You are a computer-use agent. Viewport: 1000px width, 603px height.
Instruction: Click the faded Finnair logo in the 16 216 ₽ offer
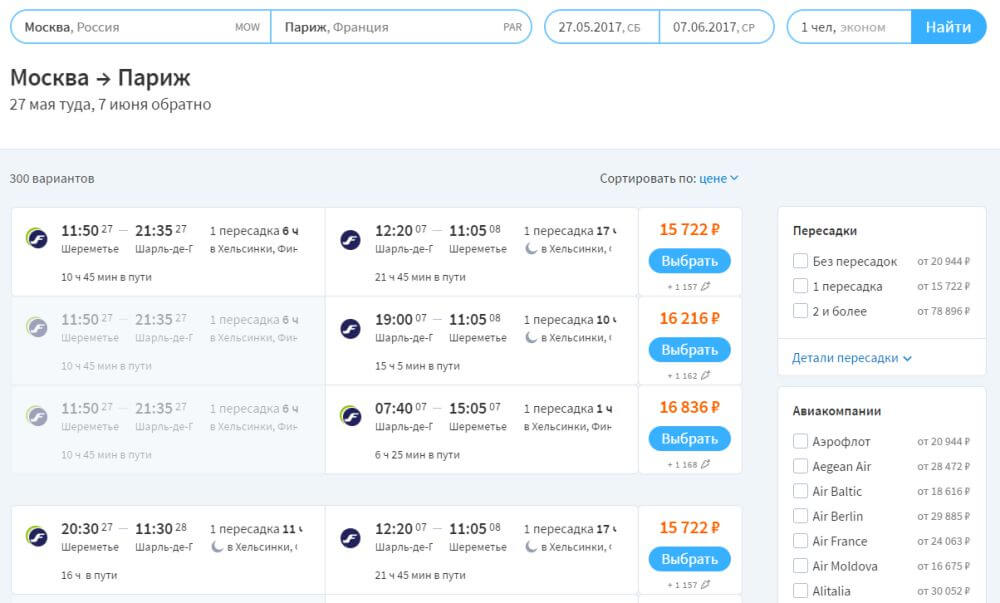click(36, 328)
